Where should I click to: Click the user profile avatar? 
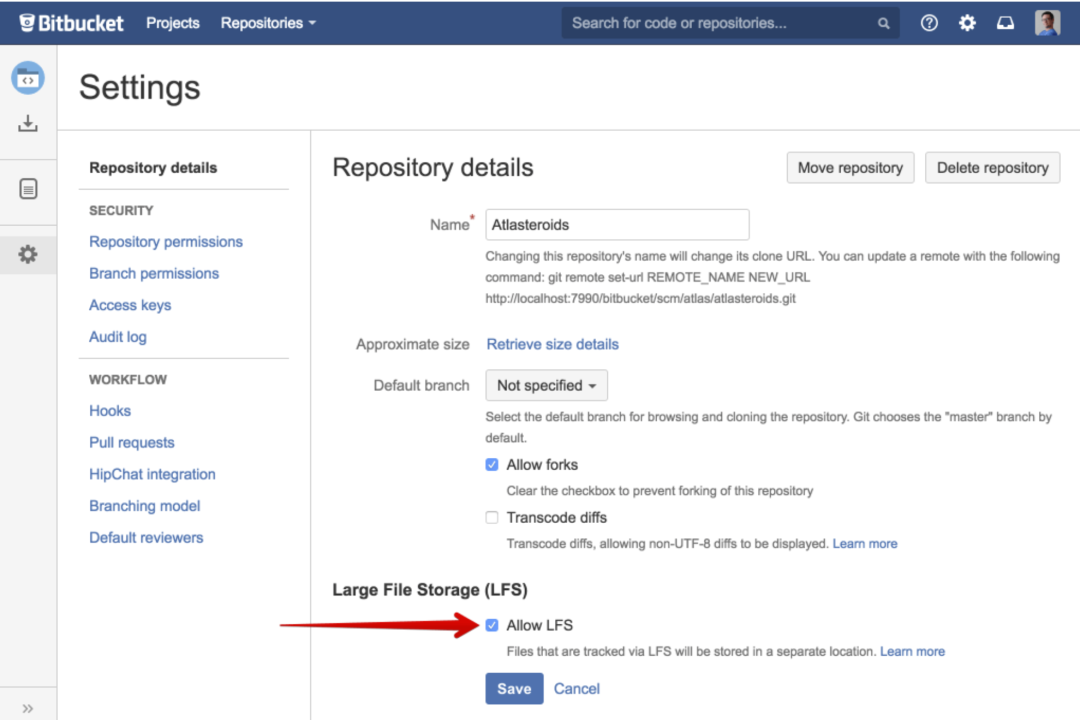[1047, 23]
